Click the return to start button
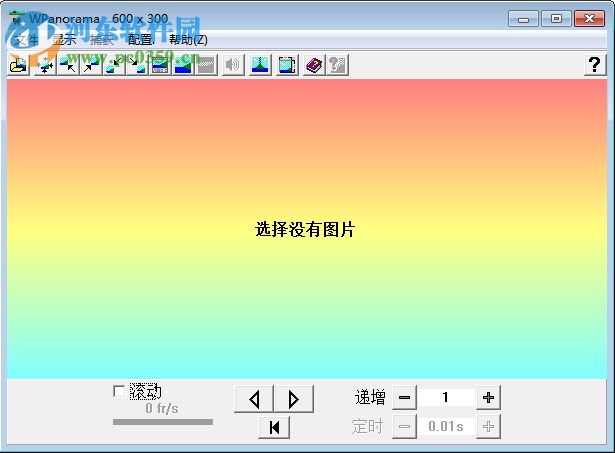This screenshot has width=615, height=453. pos(274,427)
